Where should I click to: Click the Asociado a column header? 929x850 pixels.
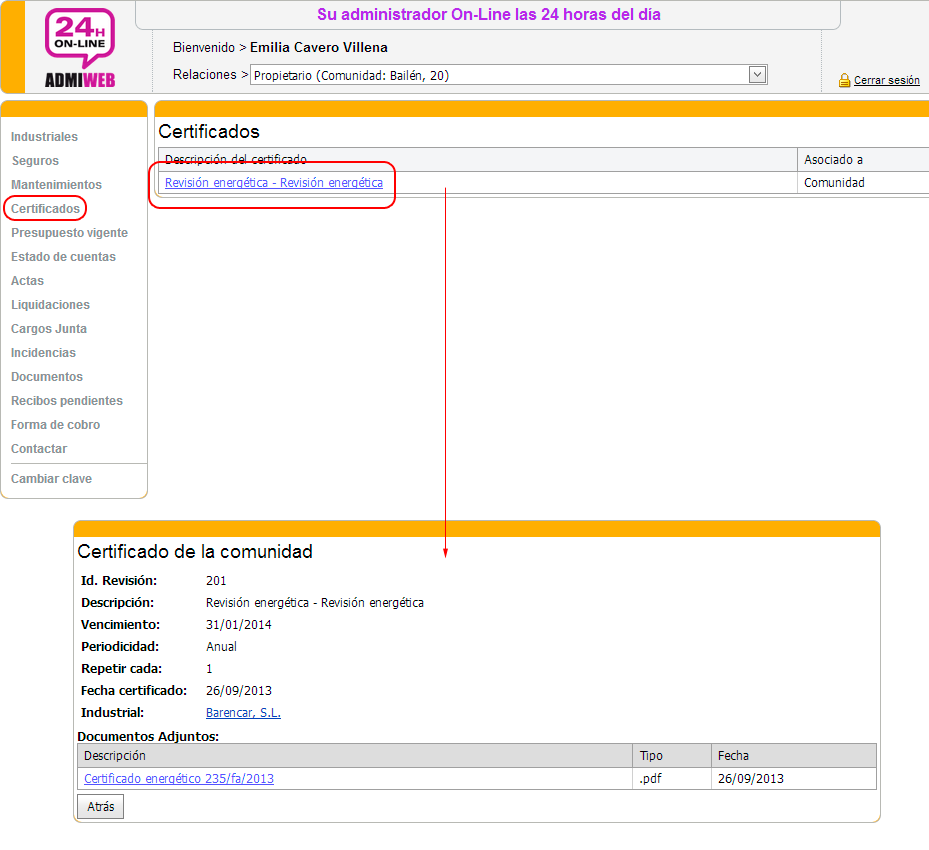833,159
